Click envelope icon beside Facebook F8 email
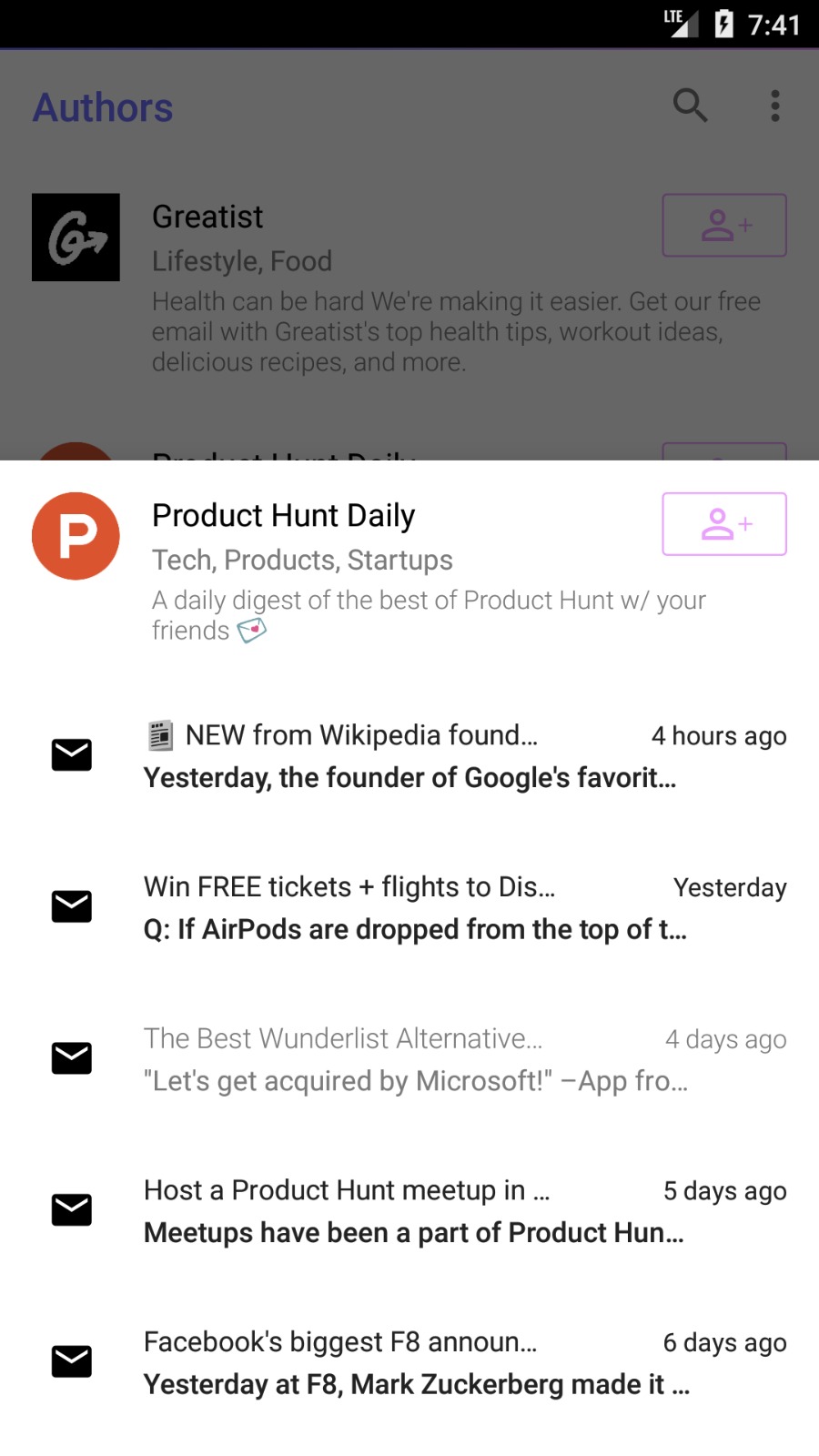Viewport: 819px width, 1456px height. (x=71, y=1361)
